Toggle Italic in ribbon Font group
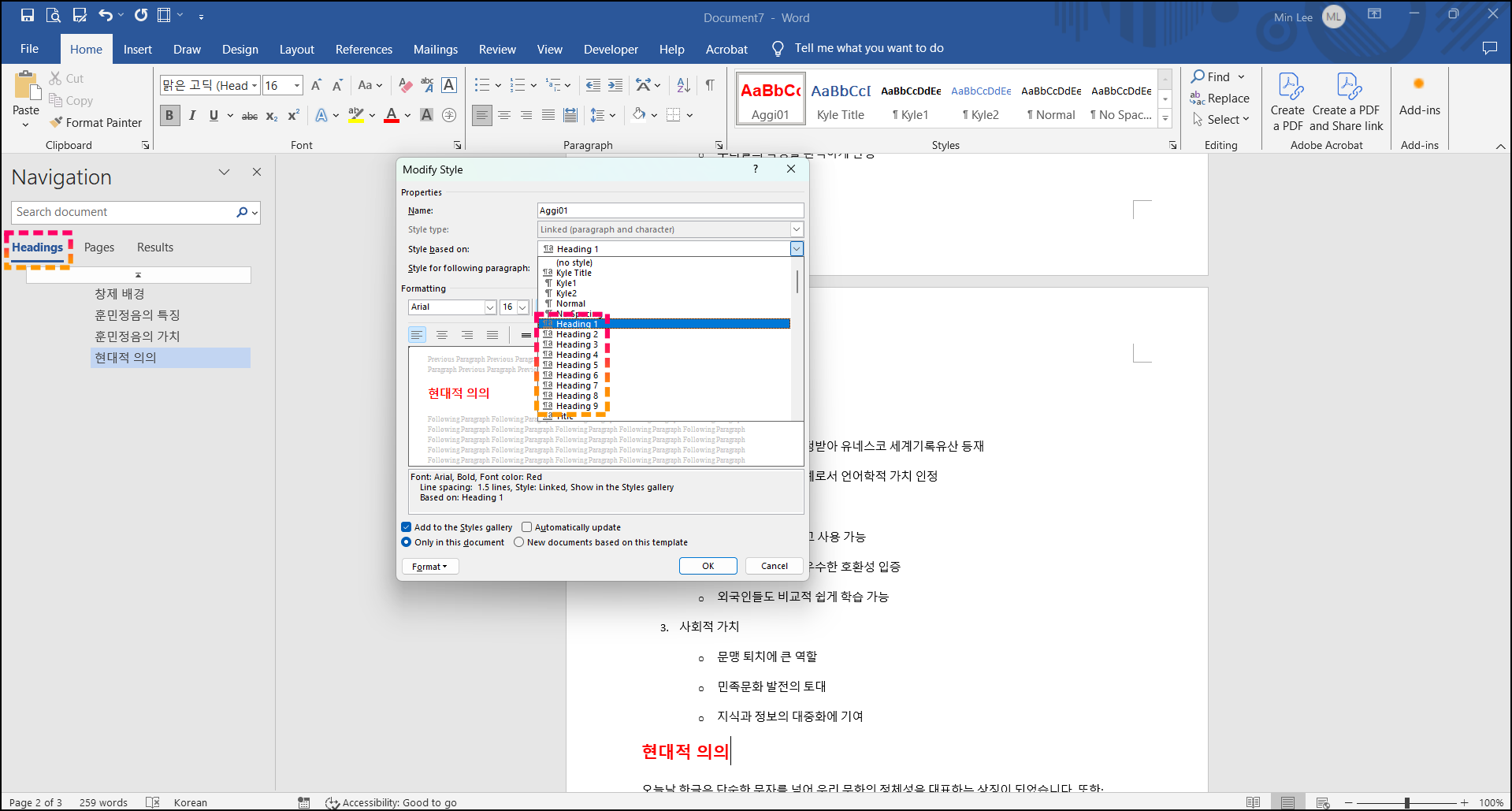Image resolution: width=1512 pixels, height=811 pixels. click(192, 116)
